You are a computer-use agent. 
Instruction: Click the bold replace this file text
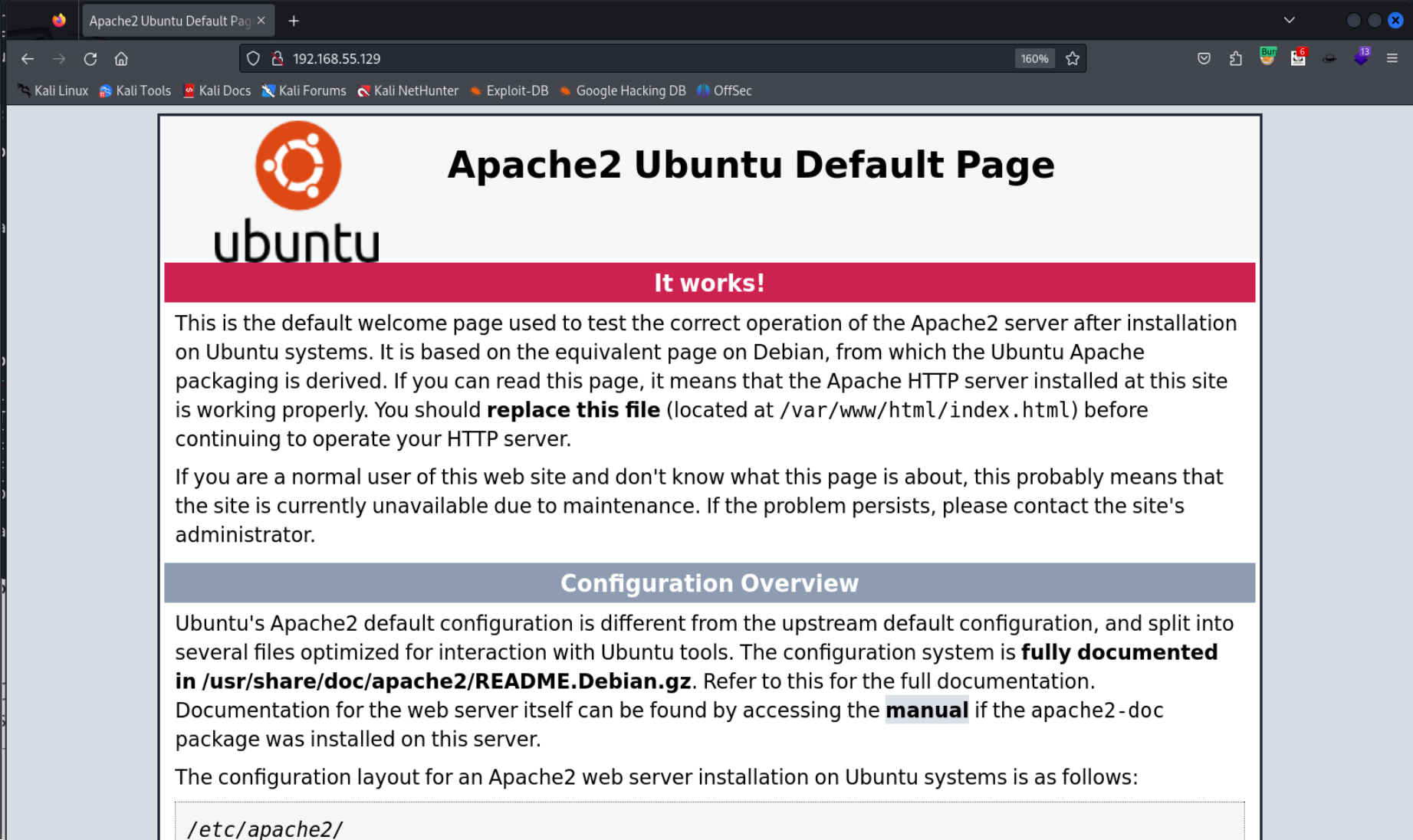coord(573,410)
